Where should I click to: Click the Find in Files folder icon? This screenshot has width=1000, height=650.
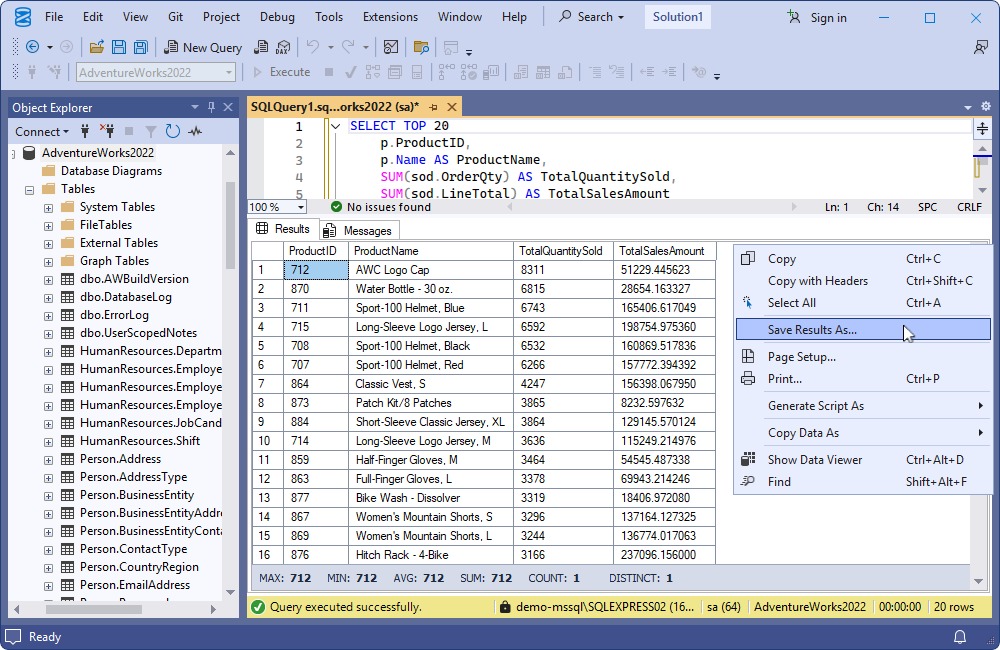coord(421,47)
